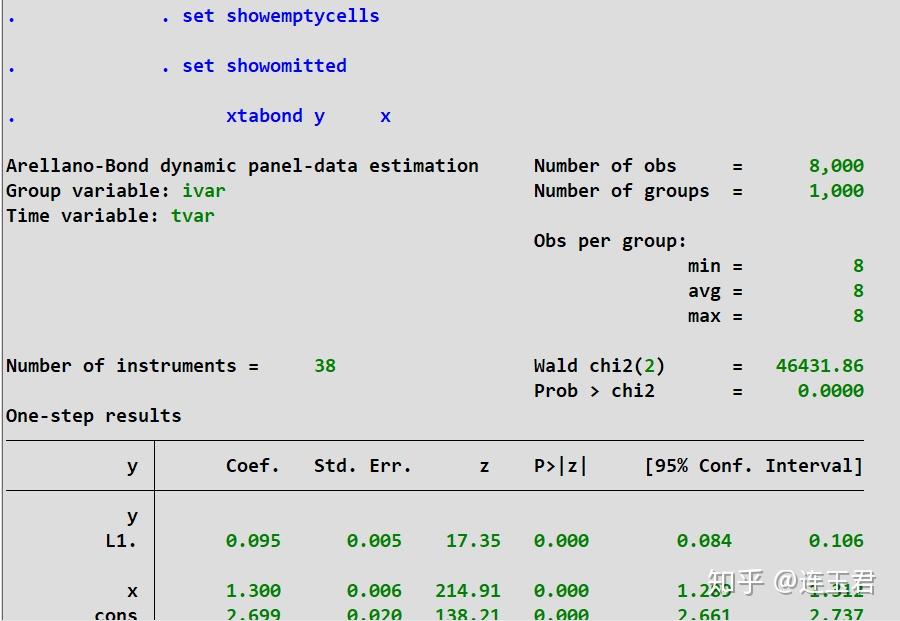Click the time variable name "tvar"
The width and height of the screenshot is (900, 621).
coord(193,215)
